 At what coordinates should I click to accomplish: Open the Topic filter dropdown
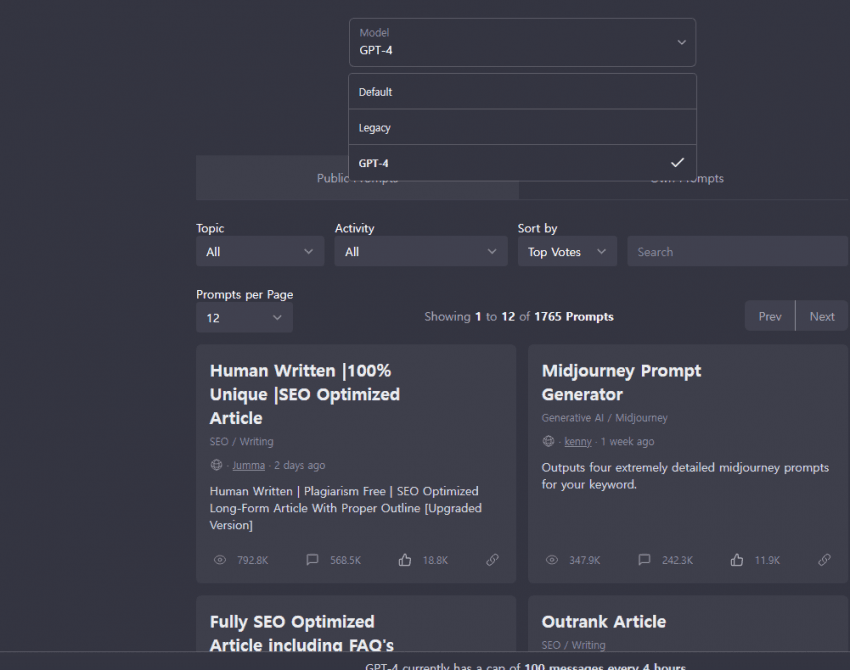coord(260,252)
